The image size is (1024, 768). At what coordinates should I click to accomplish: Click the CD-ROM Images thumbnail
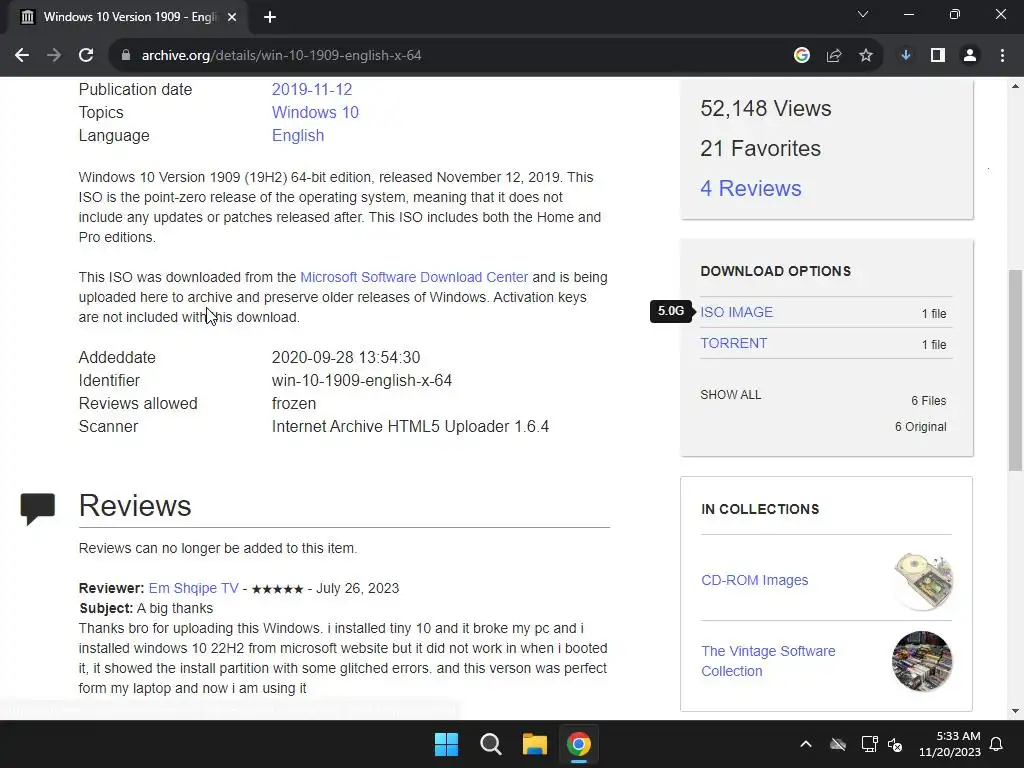tap(923, 581)
